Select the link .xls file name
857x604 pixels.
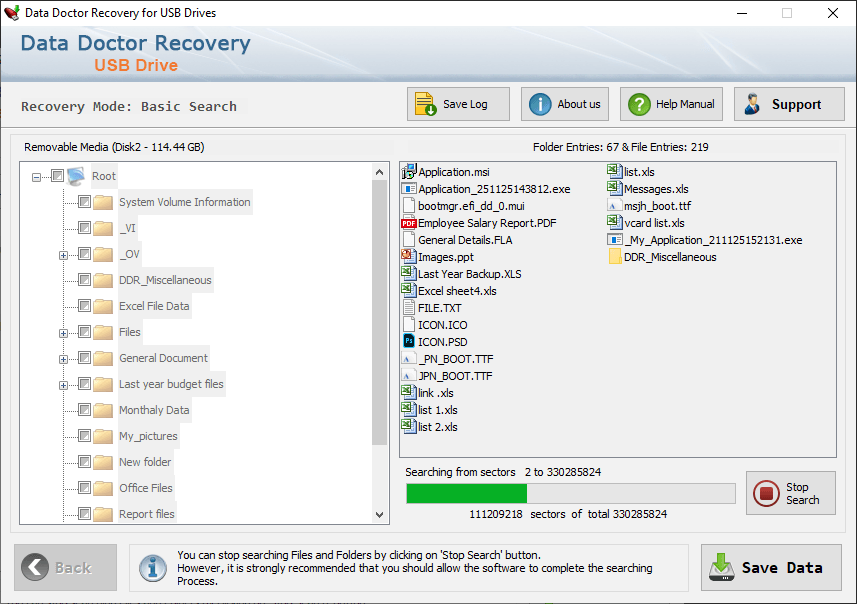pos(436,393)
